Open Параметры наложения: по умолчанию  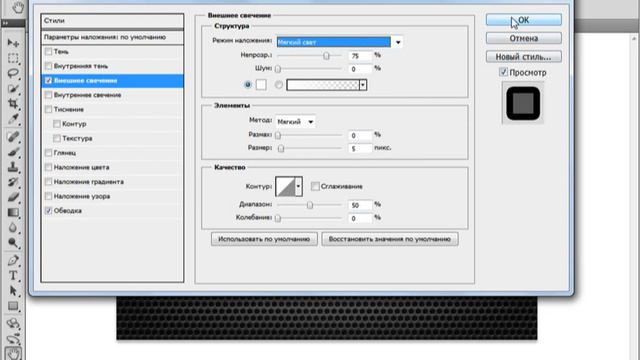tap(112, 37)
